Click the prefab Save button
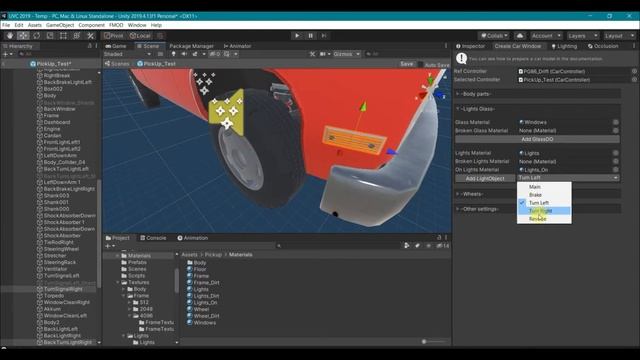Screen dimensions: 640x360 pyautogui.click(x=406, y=64)
